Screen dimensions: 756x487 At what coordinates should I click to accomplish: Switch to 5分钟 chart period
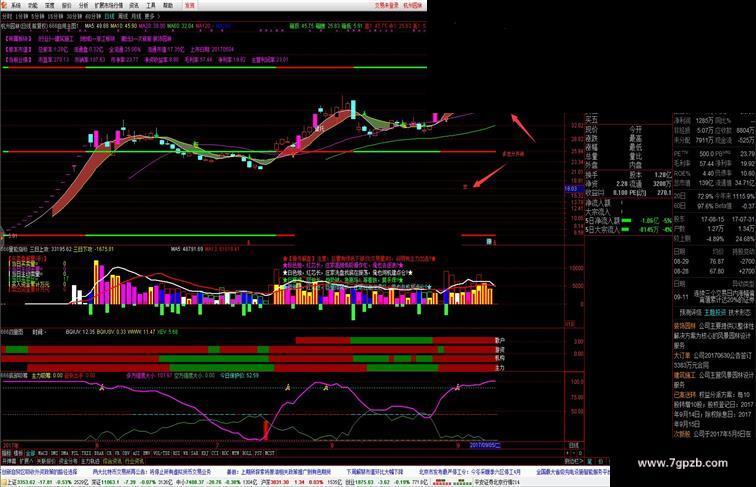click(x=37, y=16)
